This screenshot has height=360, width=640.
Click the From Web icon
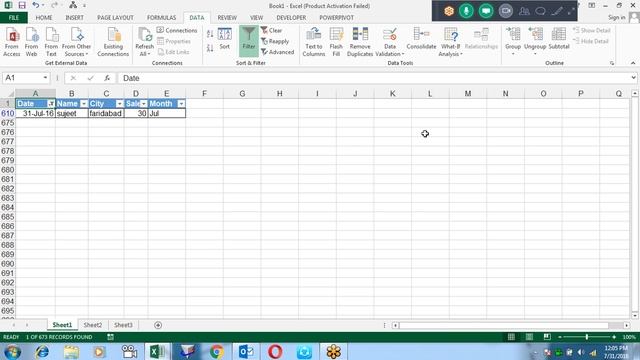(x=31, y=42)
